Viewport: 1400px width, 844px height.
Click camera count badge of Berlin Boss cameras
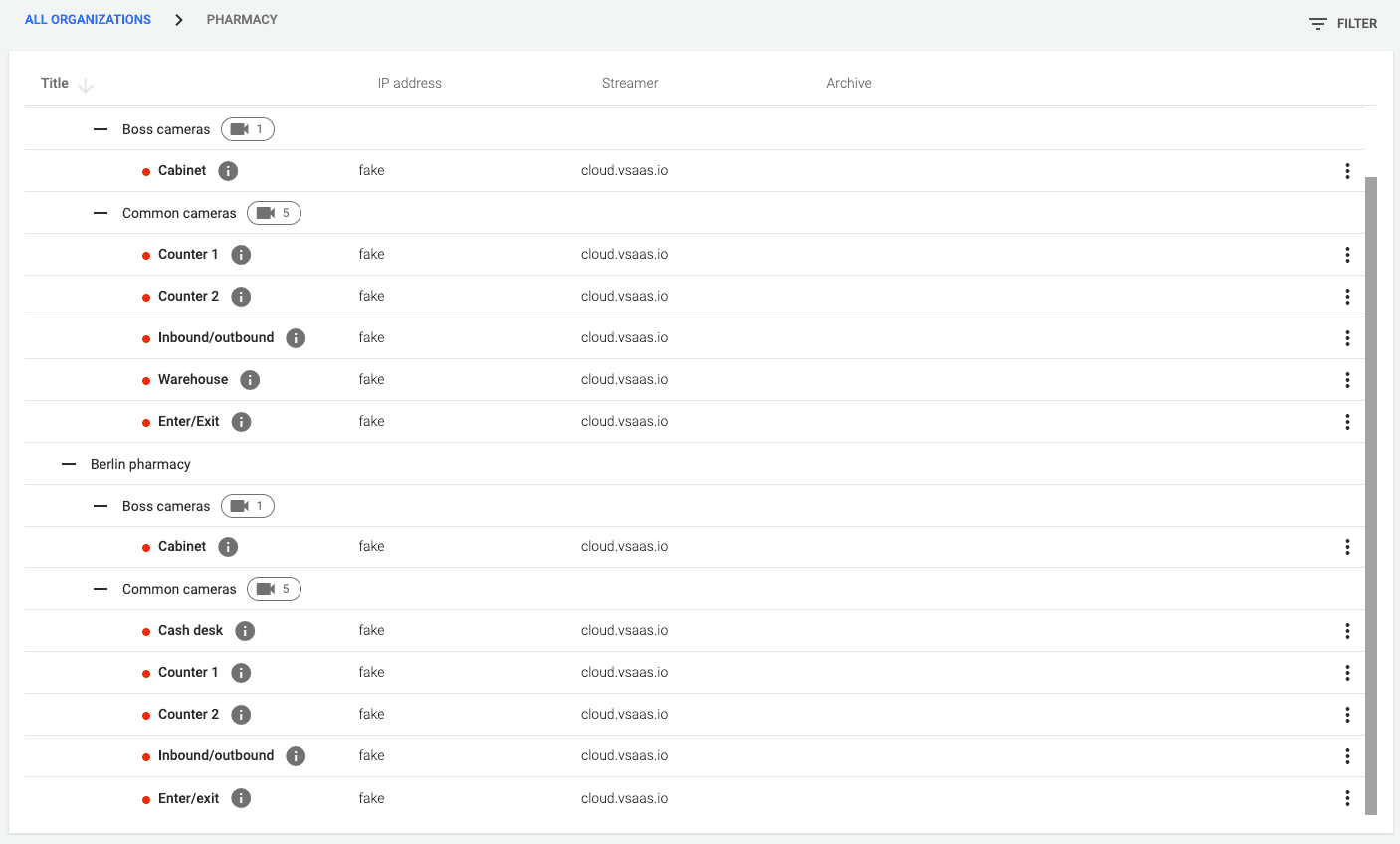pyautogui.click(x=248, y=506)
